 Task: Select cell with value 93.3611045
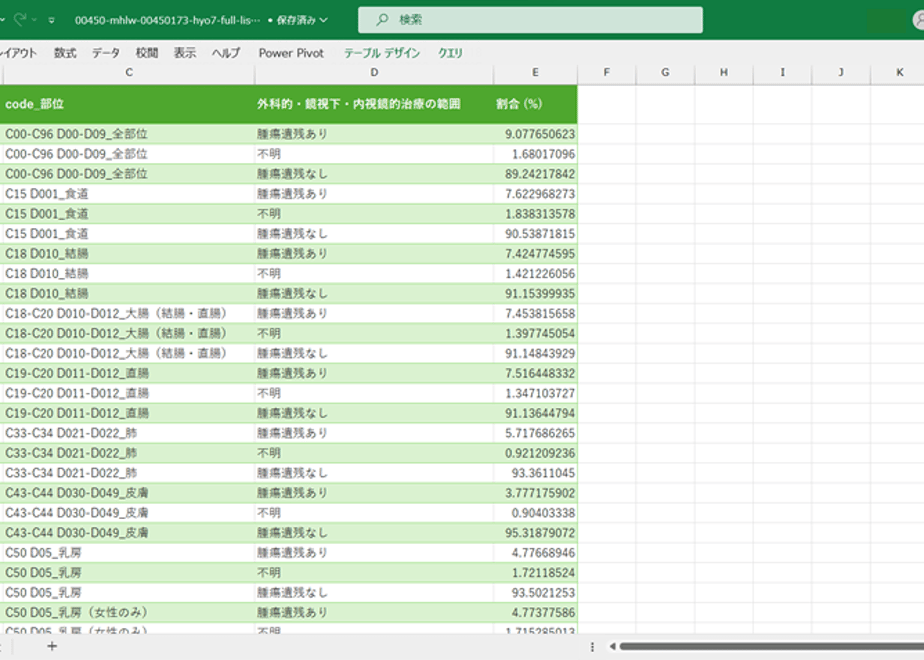[x=535, y=473]
